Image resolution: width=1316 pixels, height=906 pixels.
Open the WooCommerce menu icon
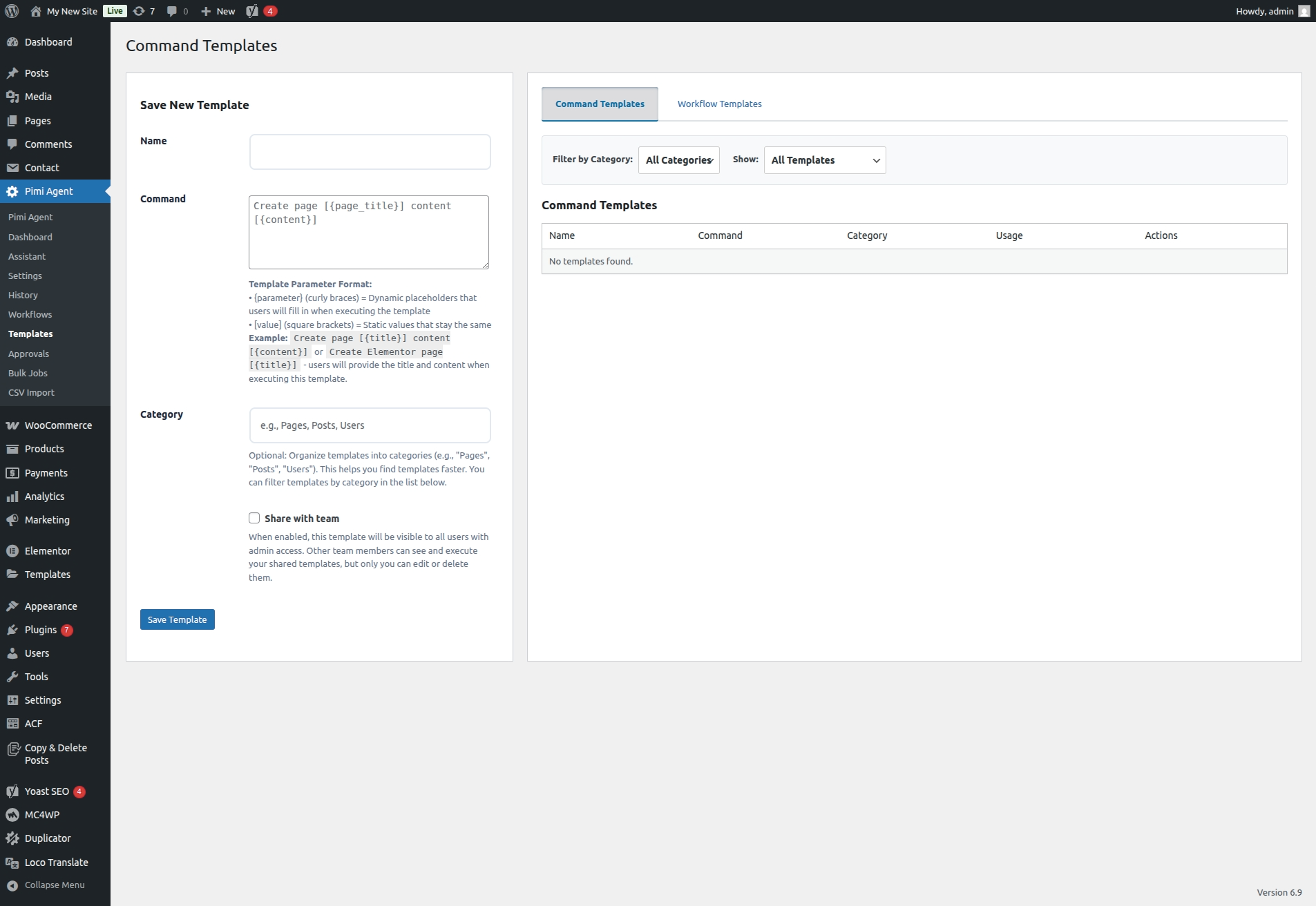point(12,425)
